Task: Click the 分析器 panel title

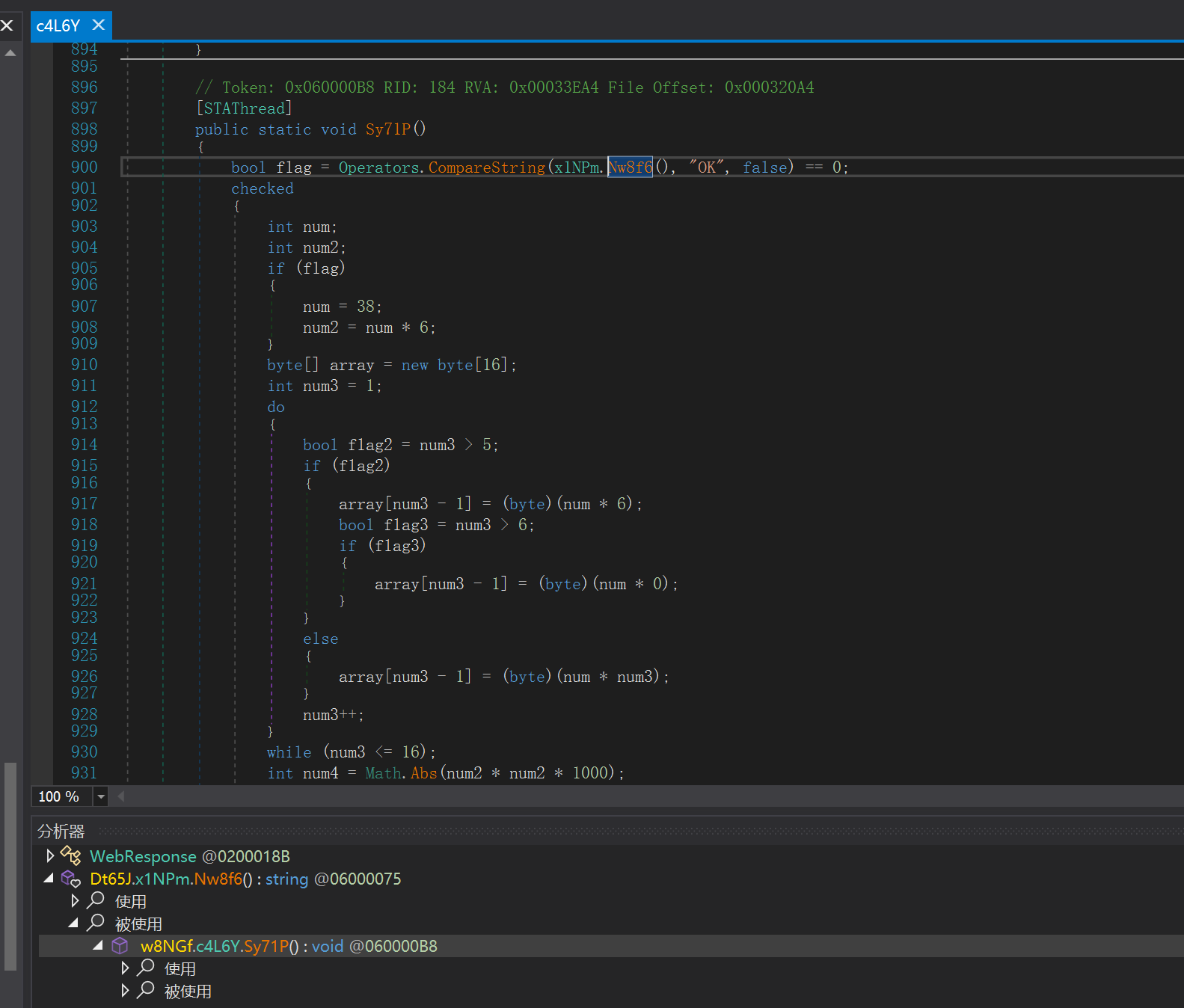Action: coord(61,832)
